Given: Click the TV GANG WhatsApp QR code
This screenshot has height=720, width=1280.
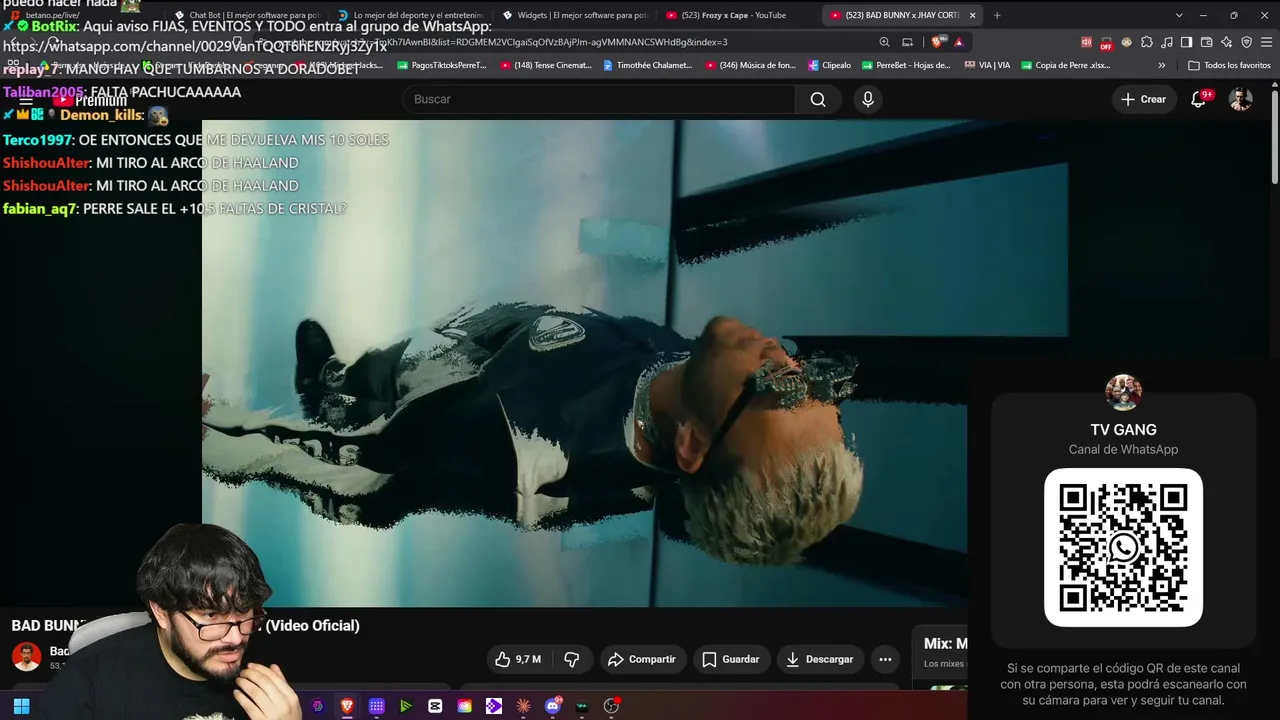Looking at the screenshot, I should 1123,547.
